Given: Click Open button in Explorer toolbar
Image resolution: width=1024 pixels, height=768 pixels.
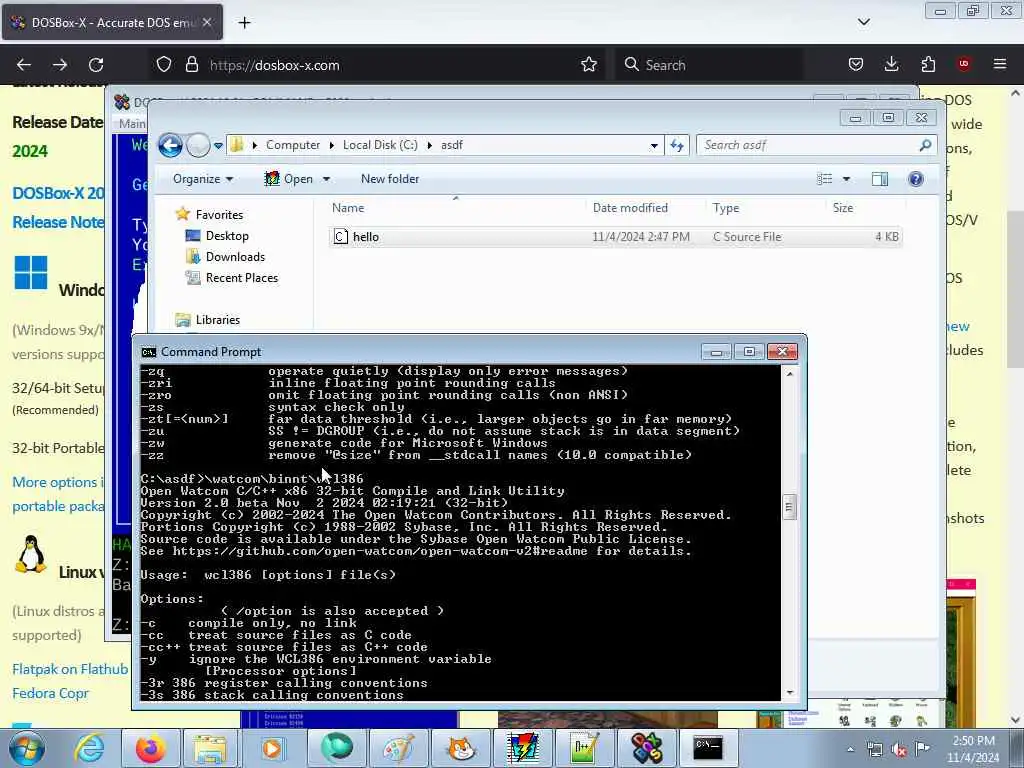Looking at the screenshot, I should (x=289, y=179).
